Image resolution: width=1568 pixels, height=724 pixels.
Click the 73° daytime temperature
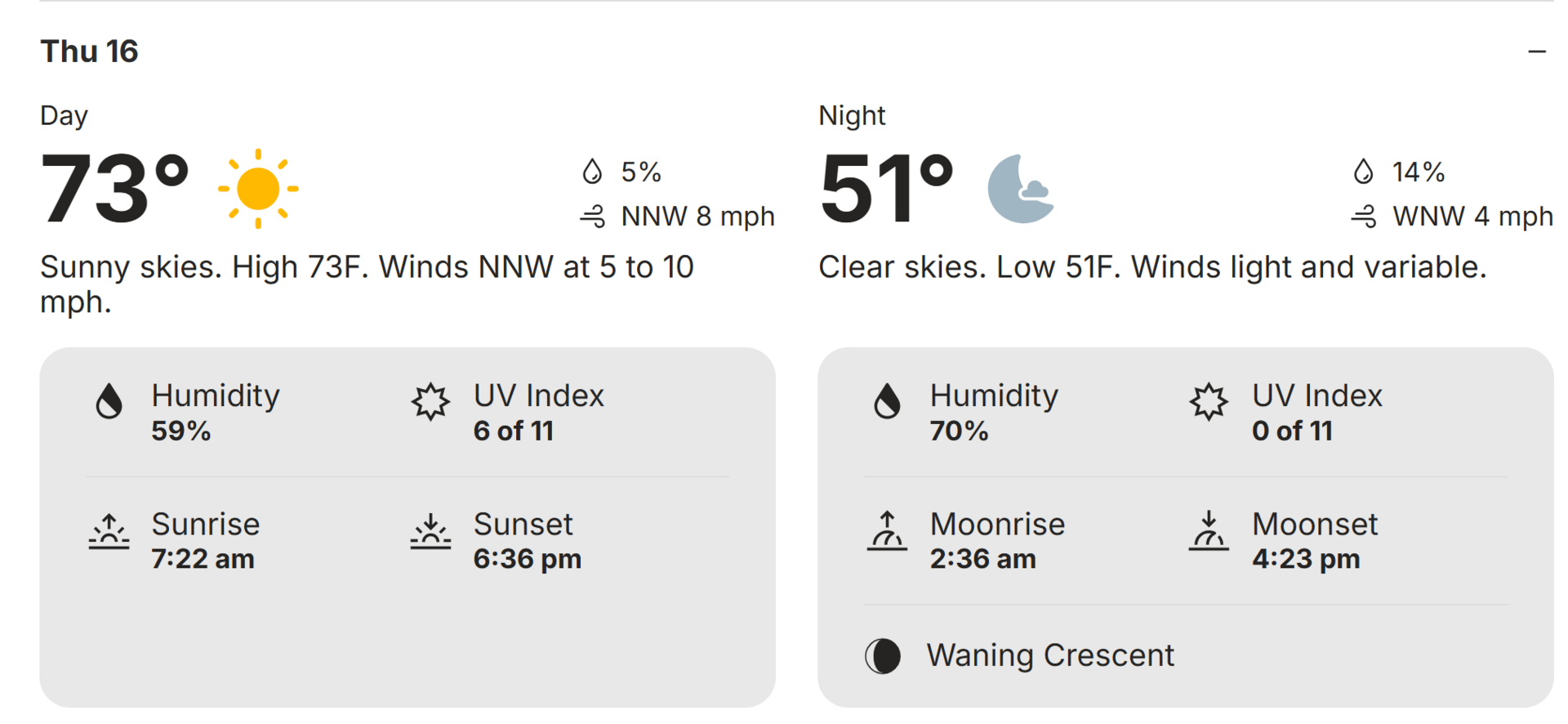[114, 189]
